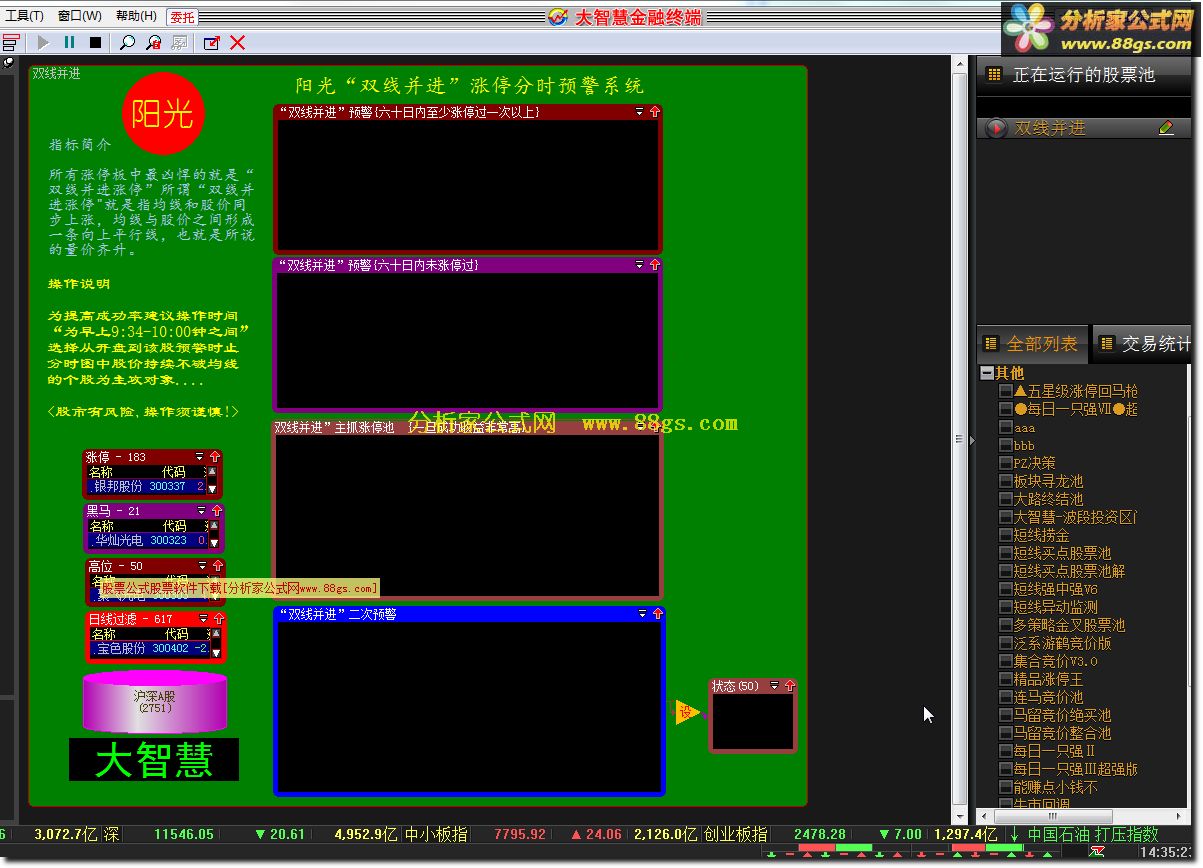This screenshot has width=1203, height=868.
Task: Click the 中国石油 打压指数 status text
Action: pos(1093,833)
